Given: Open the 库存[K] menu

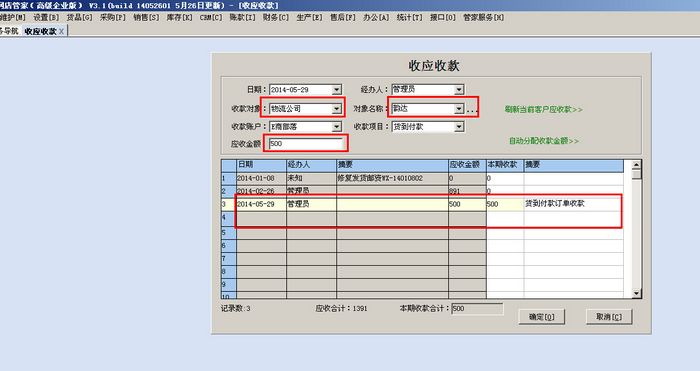Looking at the screenshot, I should pyautogui.click(x=179, y=17).
